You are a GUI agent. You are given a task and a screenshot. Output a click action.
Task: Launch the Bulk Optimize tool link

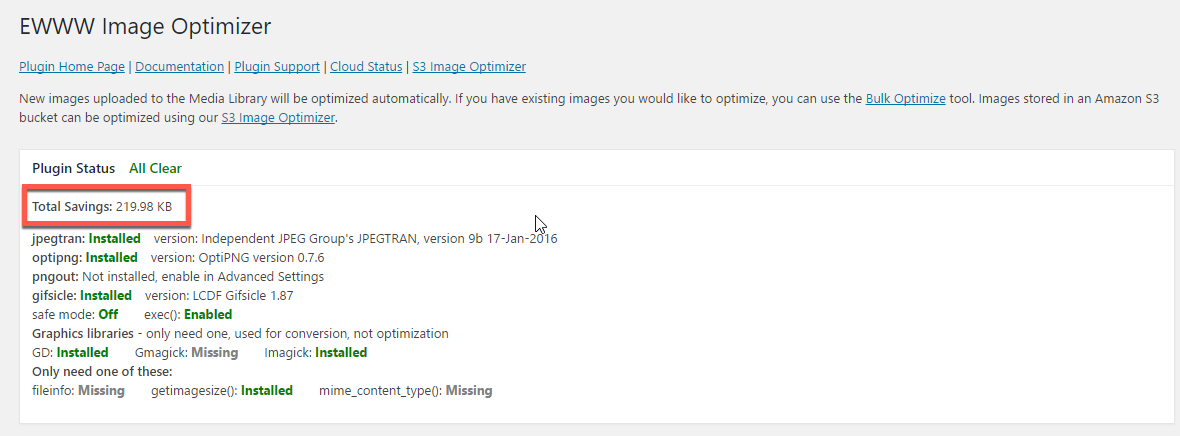[905, 99]
